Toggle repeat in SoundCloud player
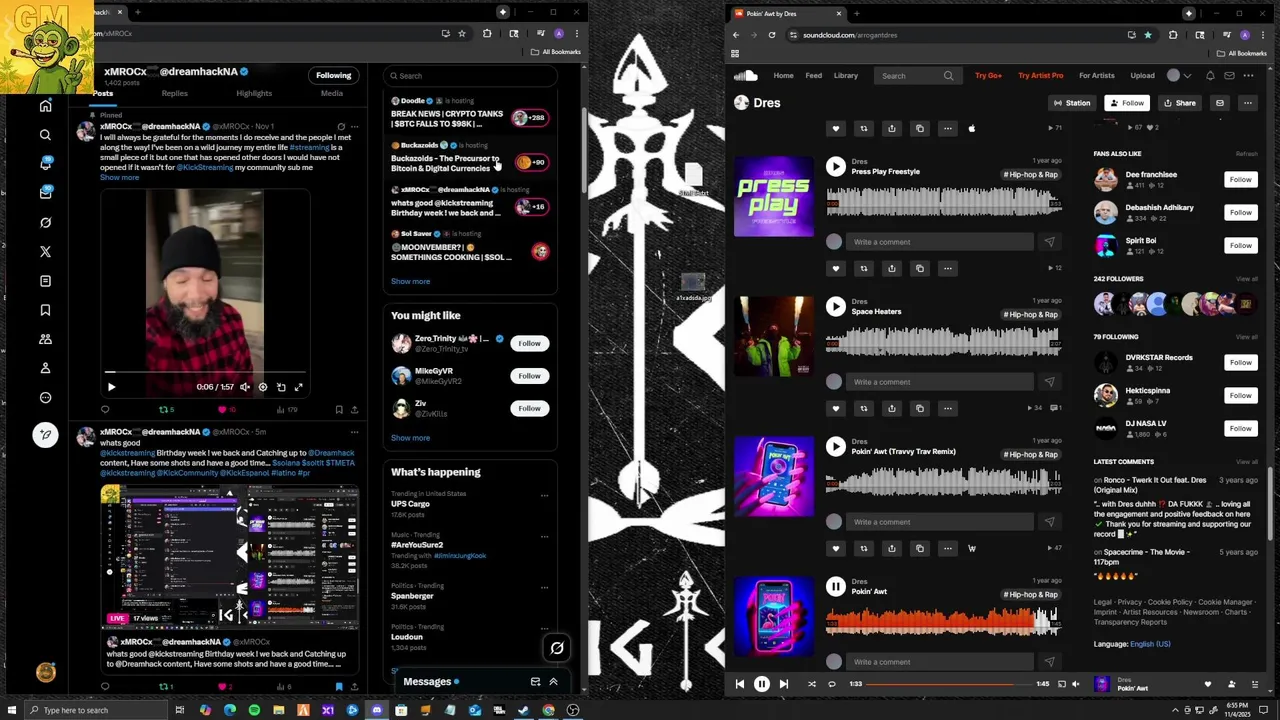The height and width of the screenshot is (720, 1280). point(831,684)
